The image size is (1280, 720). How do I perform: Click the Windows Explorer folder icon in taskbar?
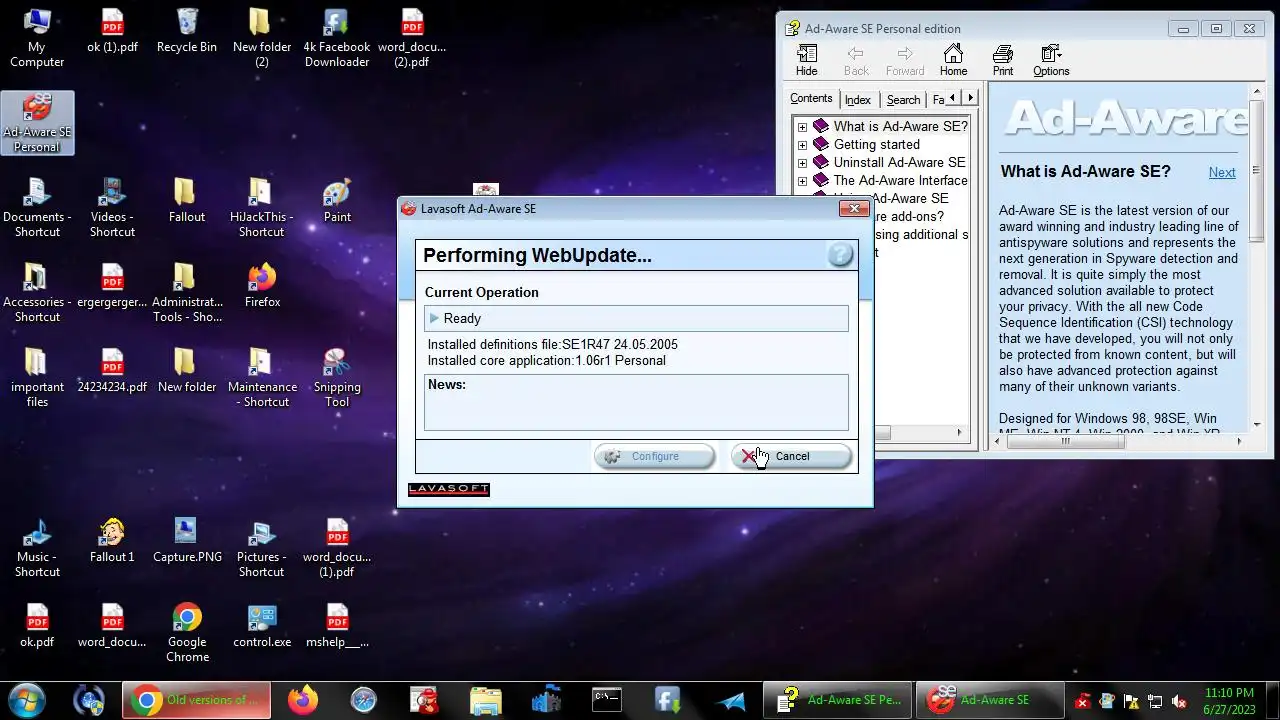[485, 700]
